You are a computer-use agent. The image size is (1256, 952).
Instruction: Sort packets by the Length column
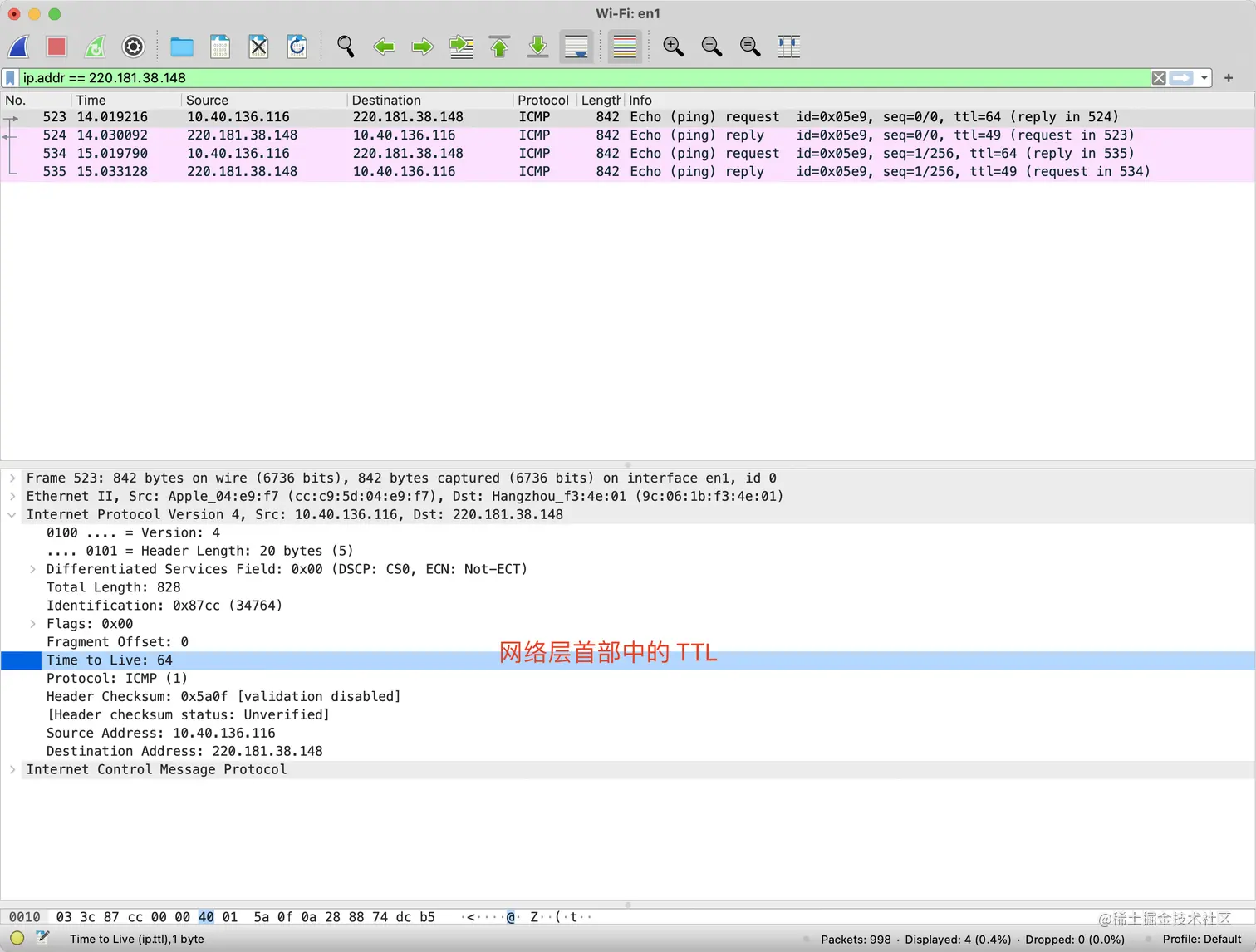(601, 100)
